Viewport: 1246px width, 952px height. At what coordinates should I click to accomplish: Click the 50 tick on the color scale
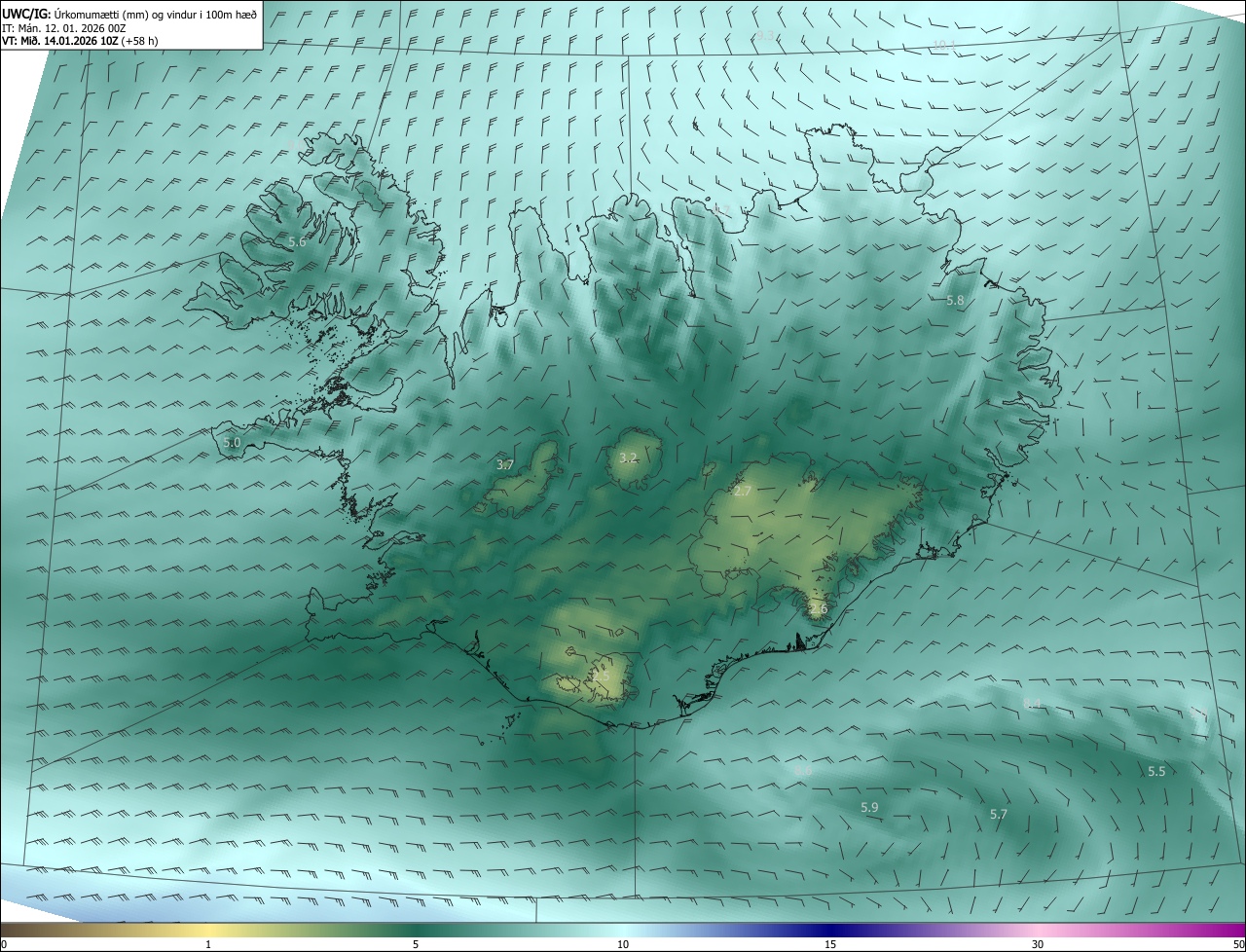click(1238, 944)
